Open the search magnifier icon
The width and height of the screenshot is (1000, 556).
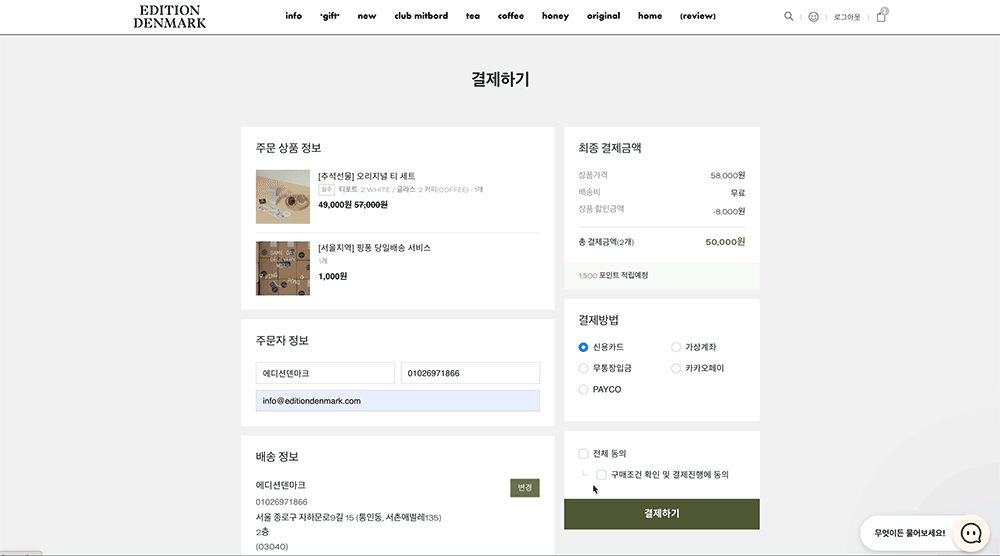788,17
